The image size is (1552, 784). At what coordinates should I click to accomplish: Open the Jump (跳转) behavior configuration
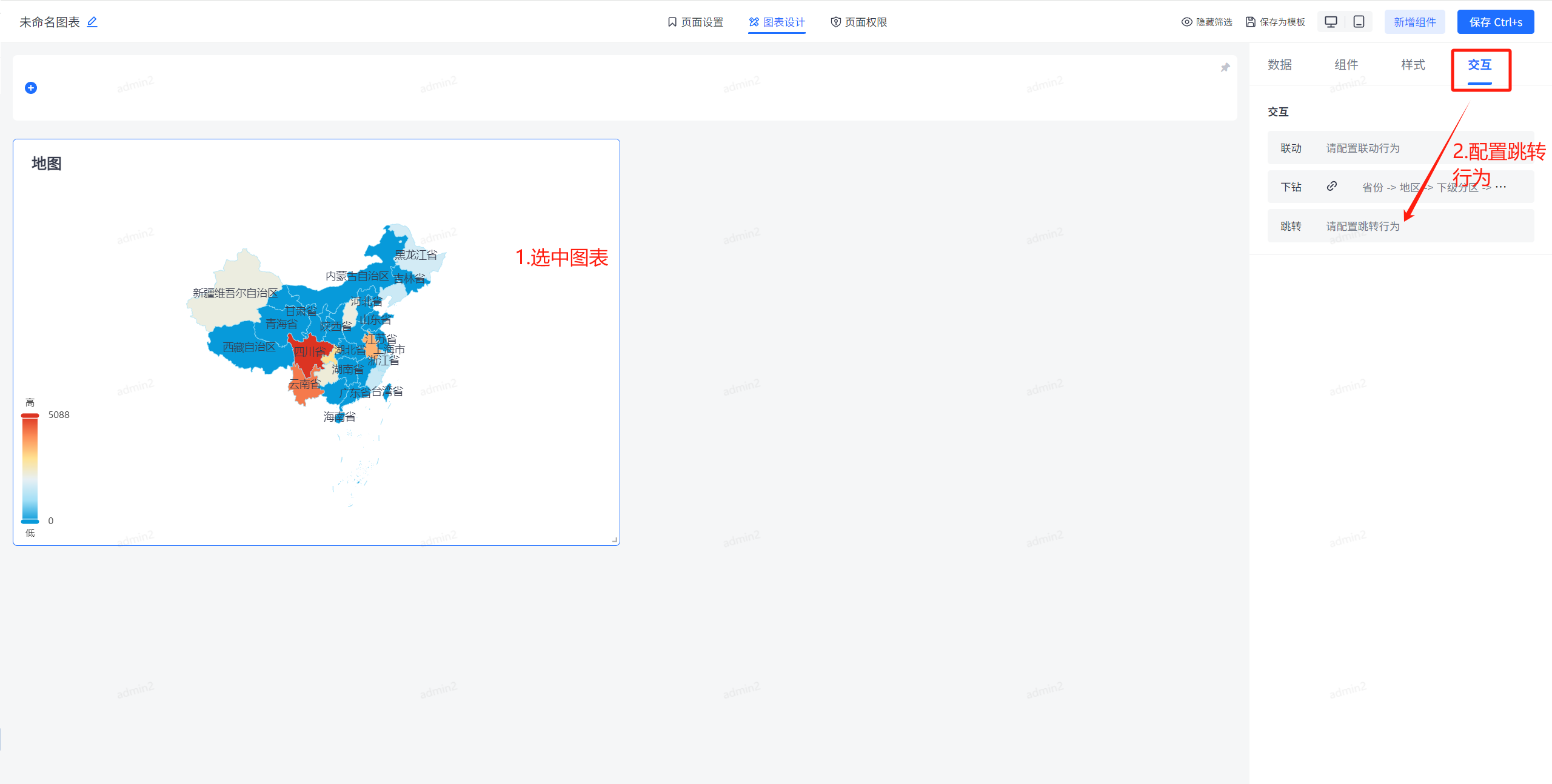click(x=1362, y=226)
